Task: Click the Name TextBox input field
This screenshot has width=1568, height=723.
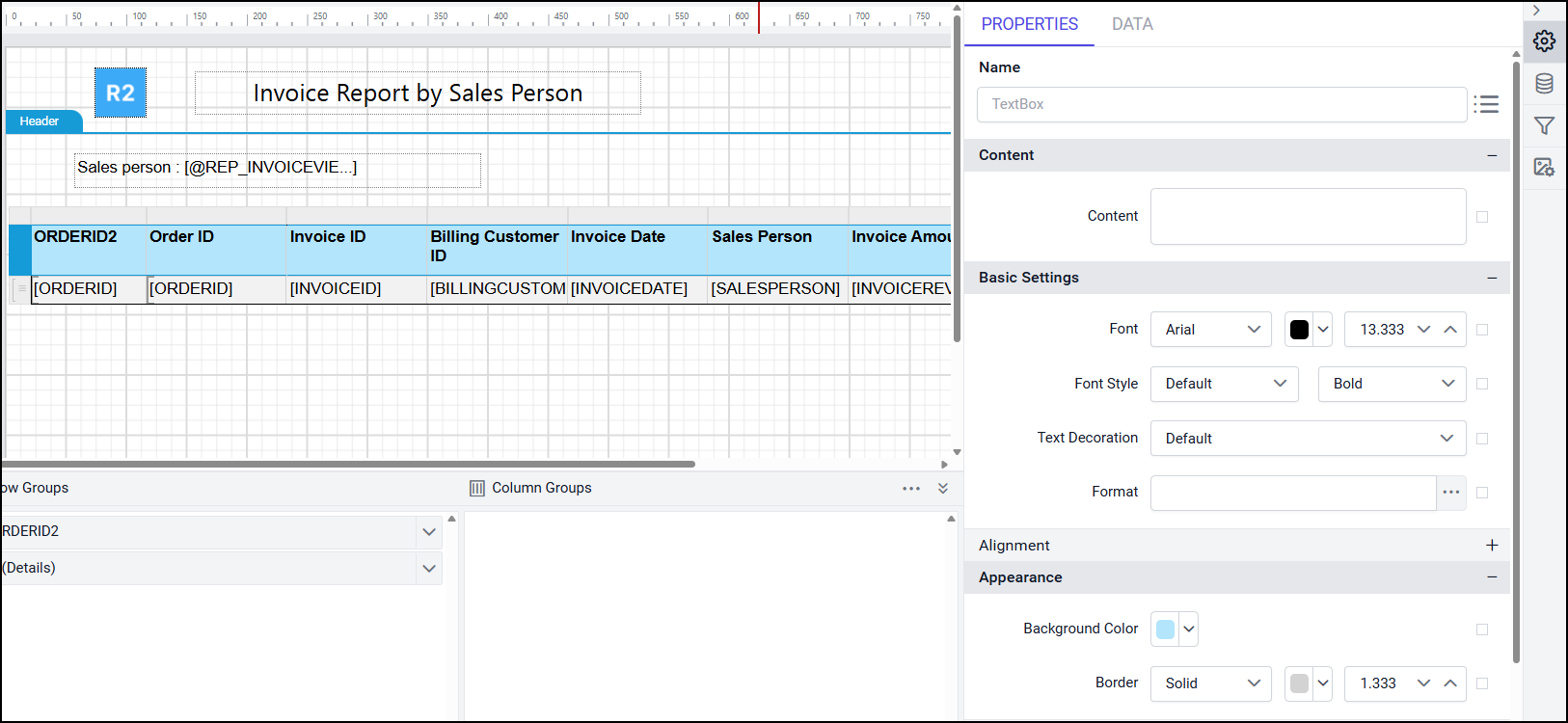Action: tap(1221, 104)
